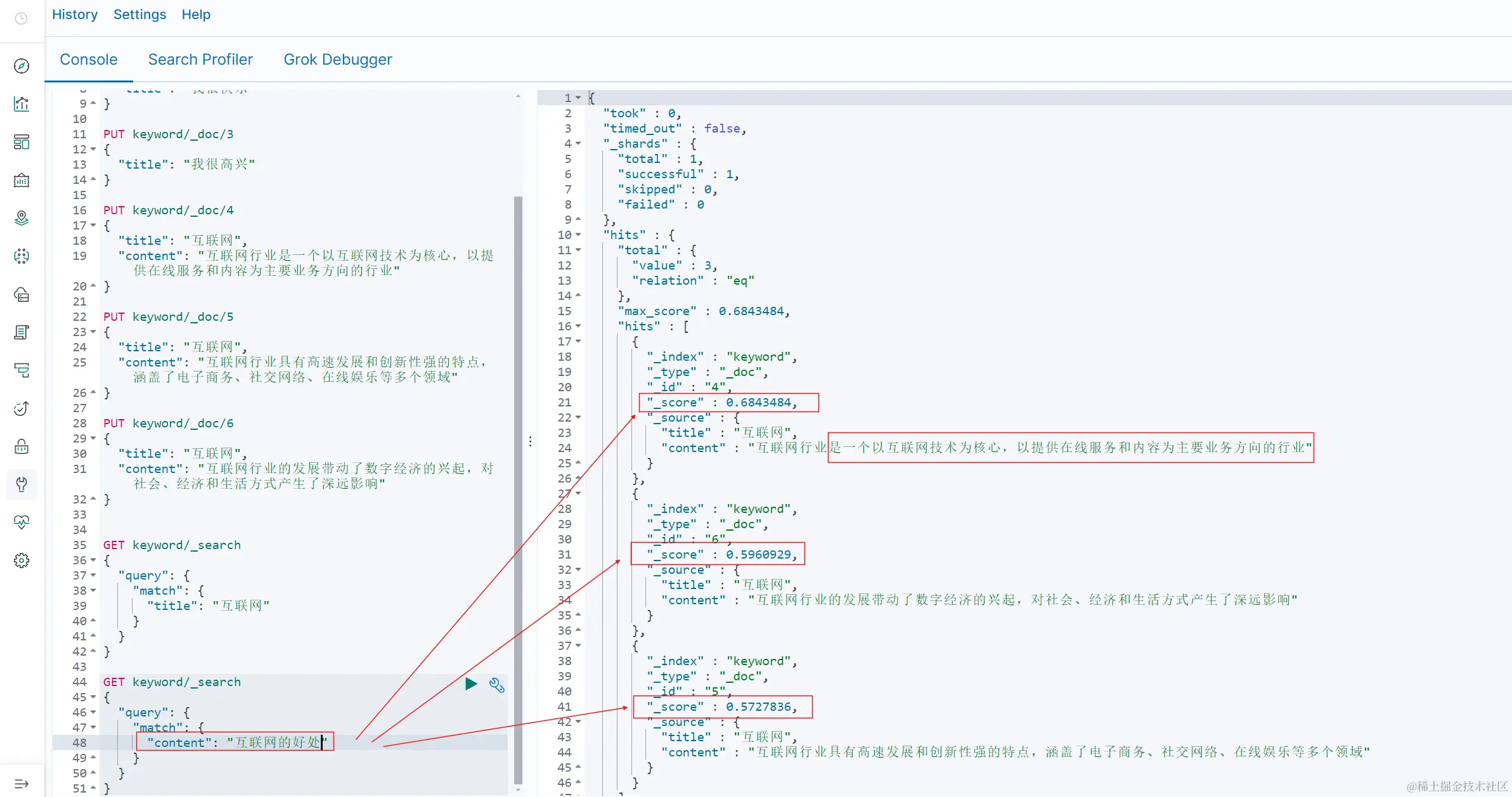
Task: Click the Help link in top bar
Action: coord(196,15)
